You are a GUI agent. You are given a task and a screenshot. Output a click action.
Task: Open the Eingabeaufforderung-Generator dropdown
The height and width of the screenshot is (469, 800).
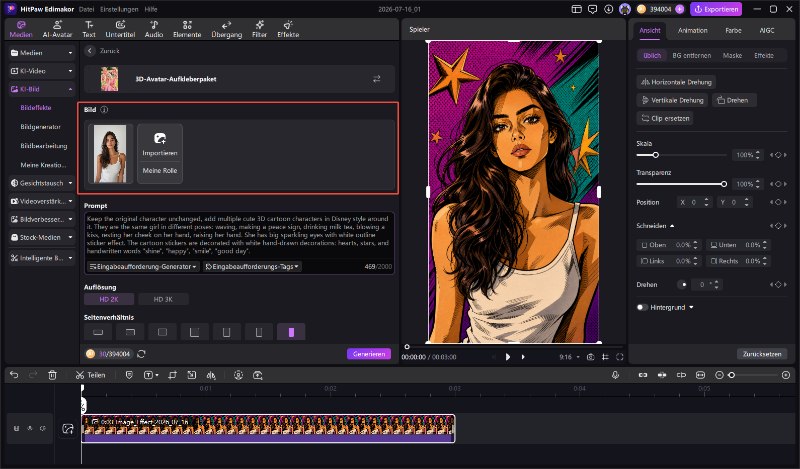point(143,266)
